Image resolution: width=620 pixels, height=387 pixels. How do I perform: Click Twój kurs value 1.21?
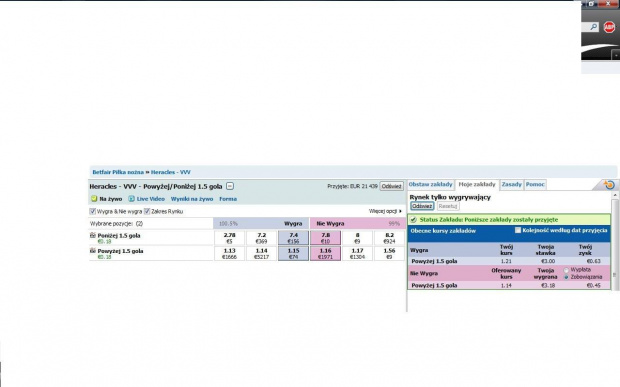pos(506,261)
